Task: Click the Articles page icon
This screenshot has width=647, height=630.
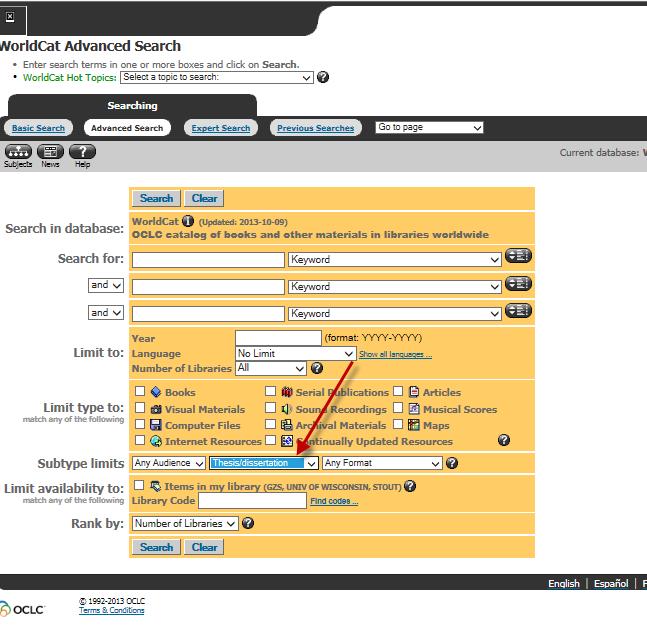Action: click(414, 392)
